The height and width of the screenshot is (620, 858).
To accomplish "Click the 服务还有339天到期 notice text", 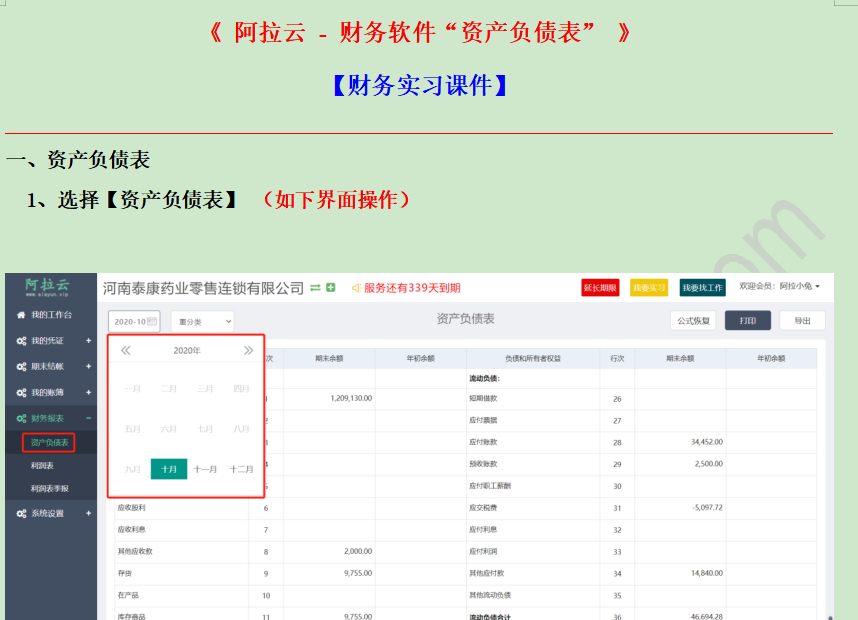I will point(412,288).
